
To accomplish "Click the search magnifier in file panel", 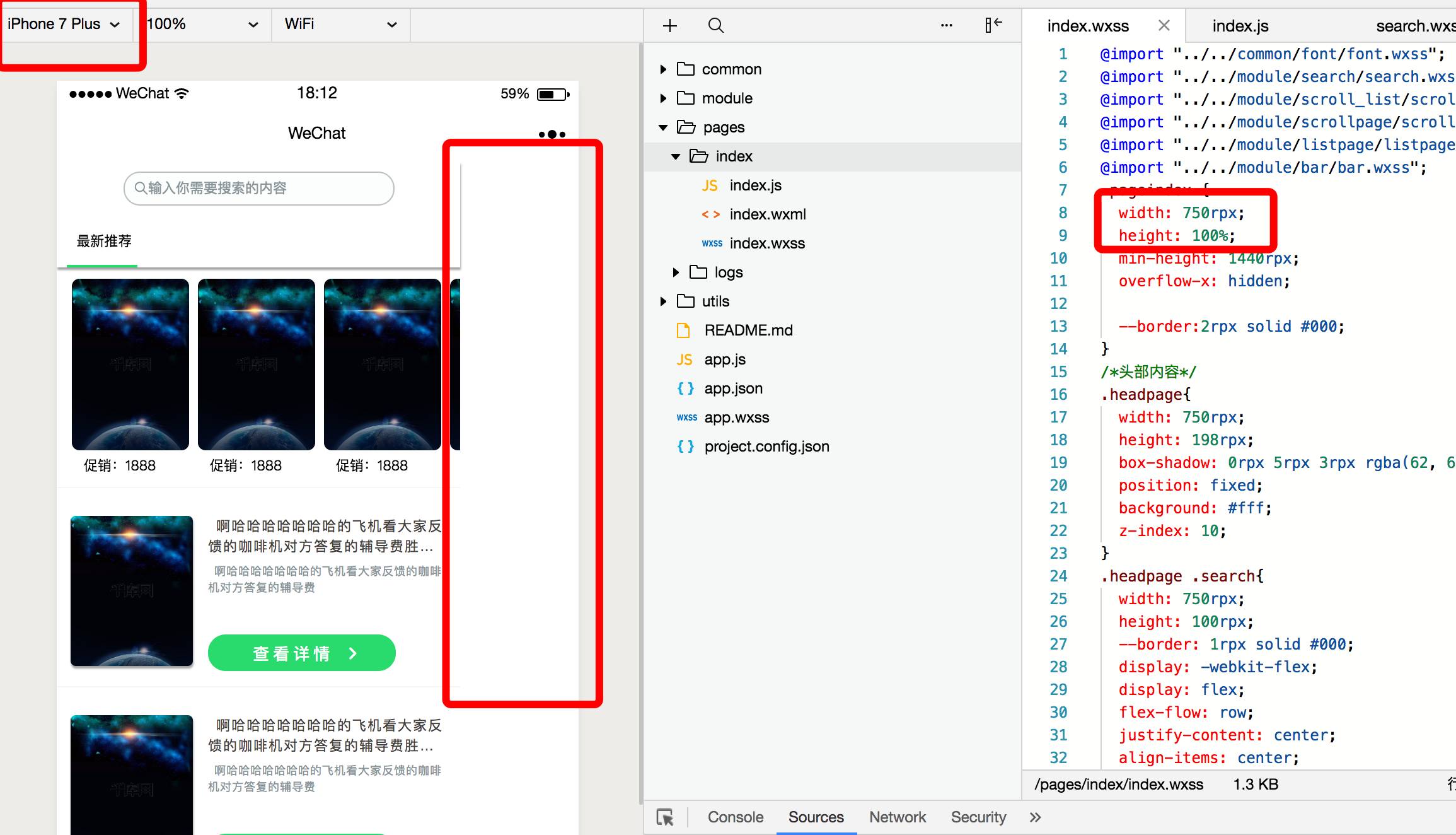I will tap(715, 25).
